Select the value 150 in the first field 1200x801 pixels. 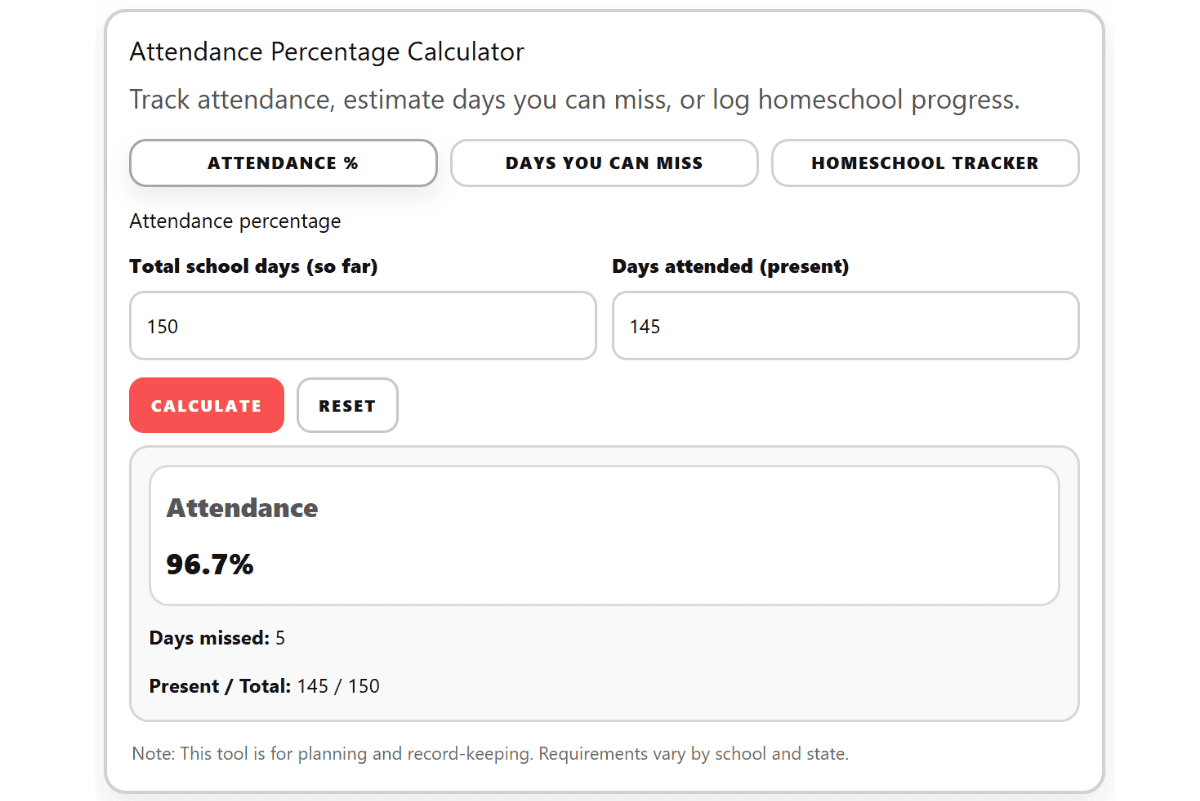pyautogui.click(x=161, y=326)
